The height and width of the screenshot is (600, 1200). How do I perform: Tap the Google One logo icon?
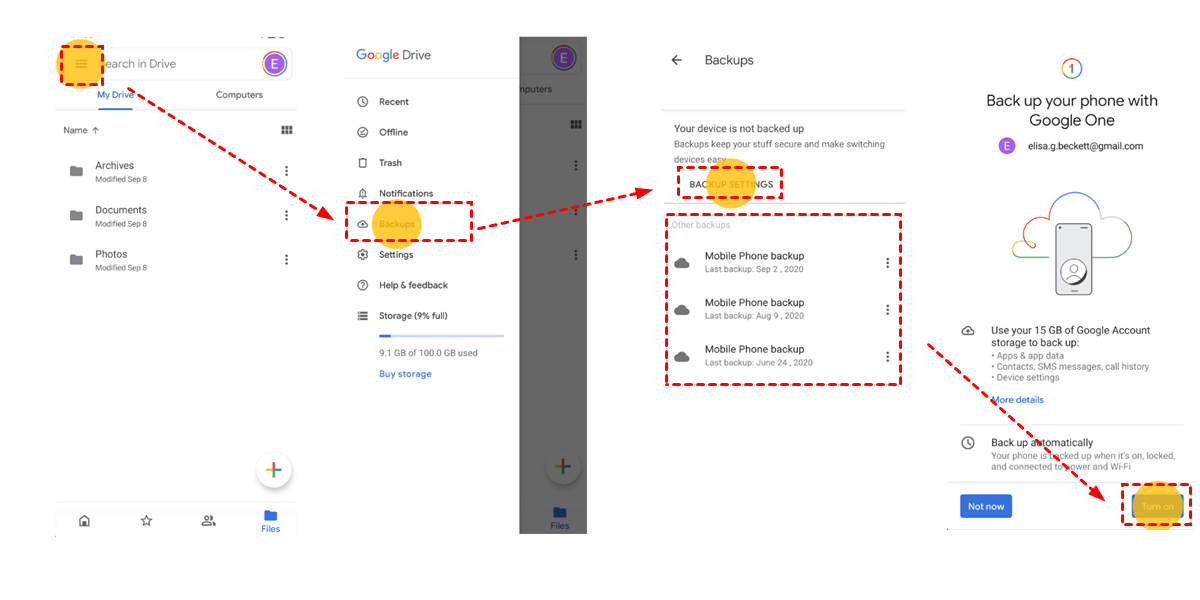pyautogui.click(x=1071, y=68)
